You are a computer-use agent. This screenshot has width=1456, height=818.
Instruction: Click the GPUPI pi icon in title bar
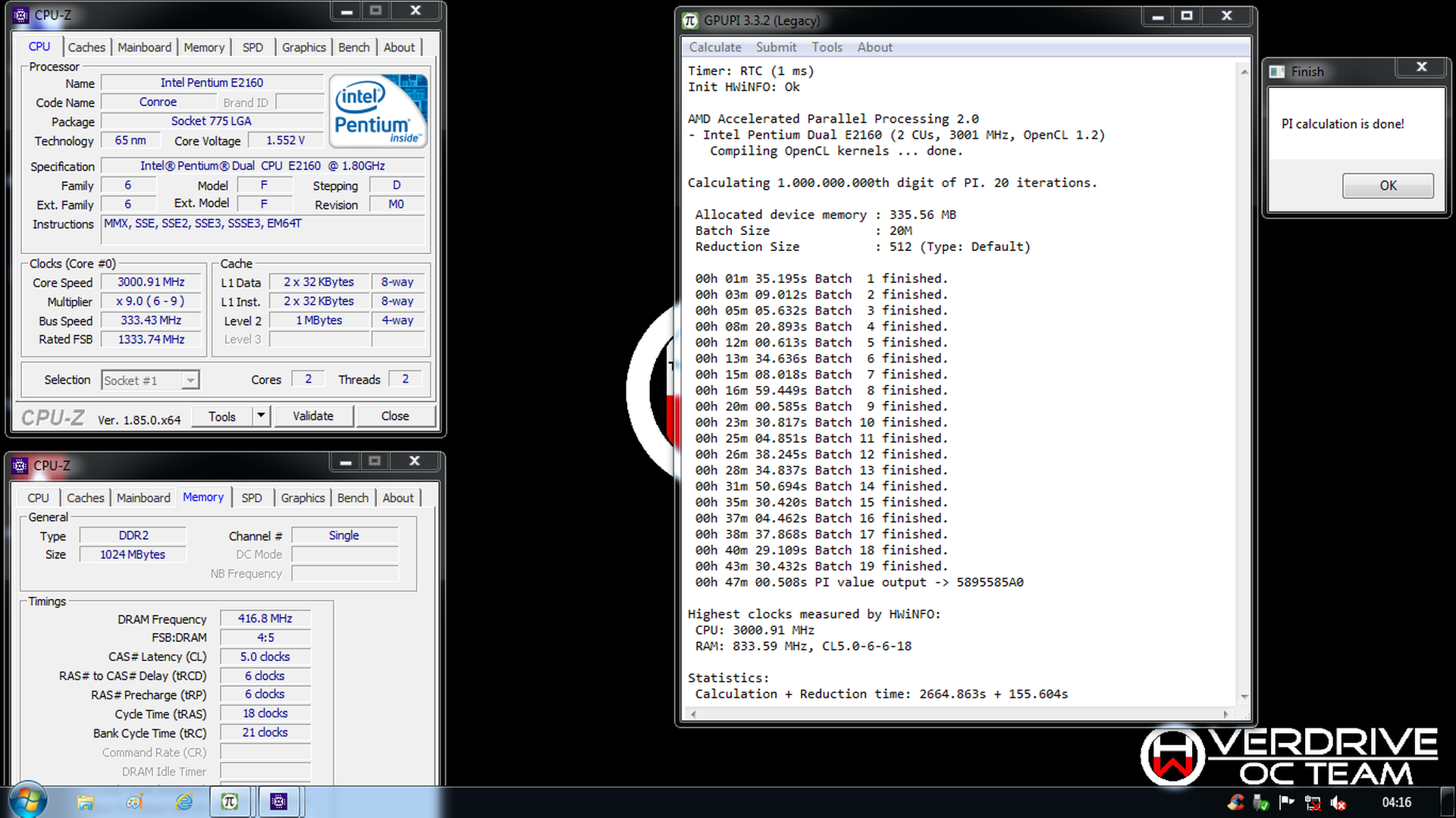click(x=690, y=20)
